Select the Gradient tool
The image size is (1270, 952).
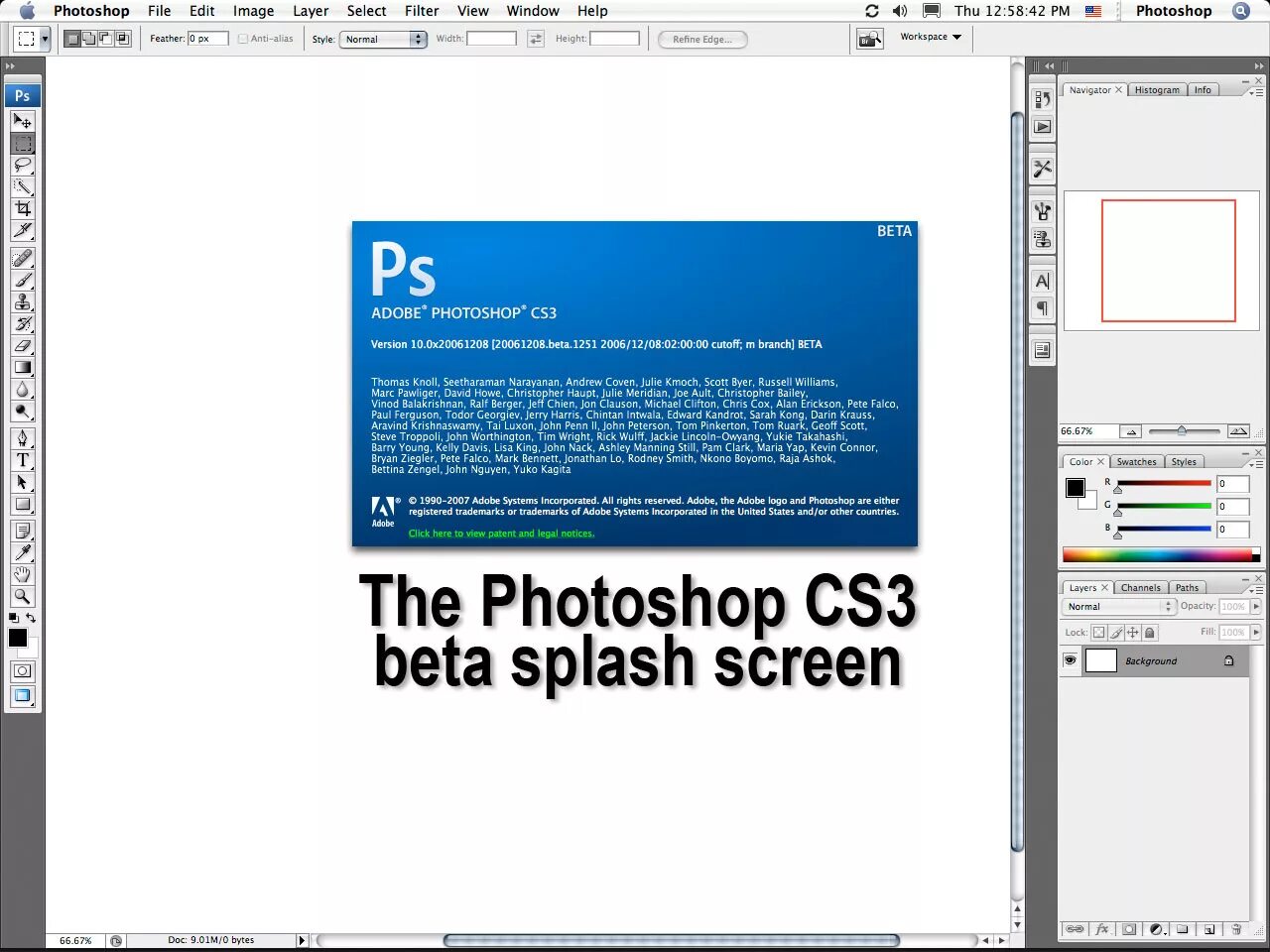tap(22, 367)
